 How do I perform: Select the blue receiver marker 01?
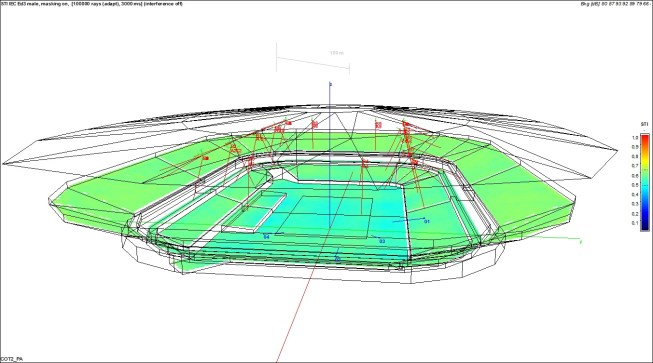[x=426, y=222]
